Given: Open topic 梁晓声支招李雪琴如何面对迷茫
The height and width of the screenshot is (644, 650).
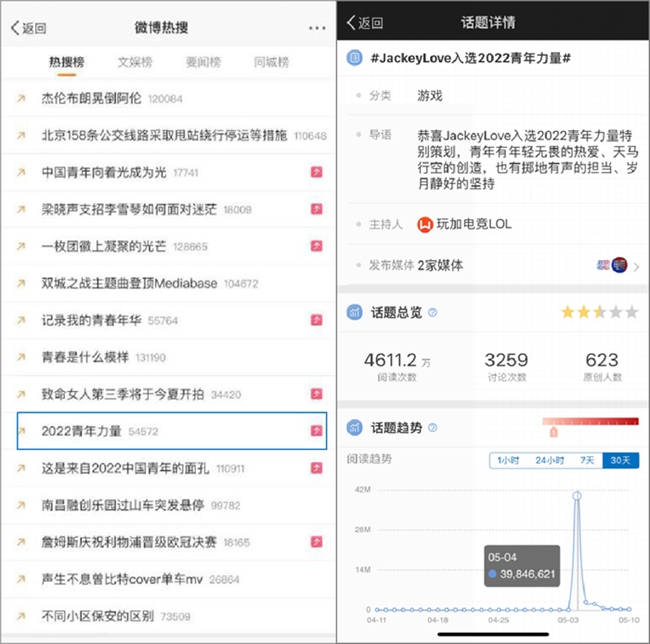Looking at the screenshot, I should pyautogui.click(x=168, y=209).
